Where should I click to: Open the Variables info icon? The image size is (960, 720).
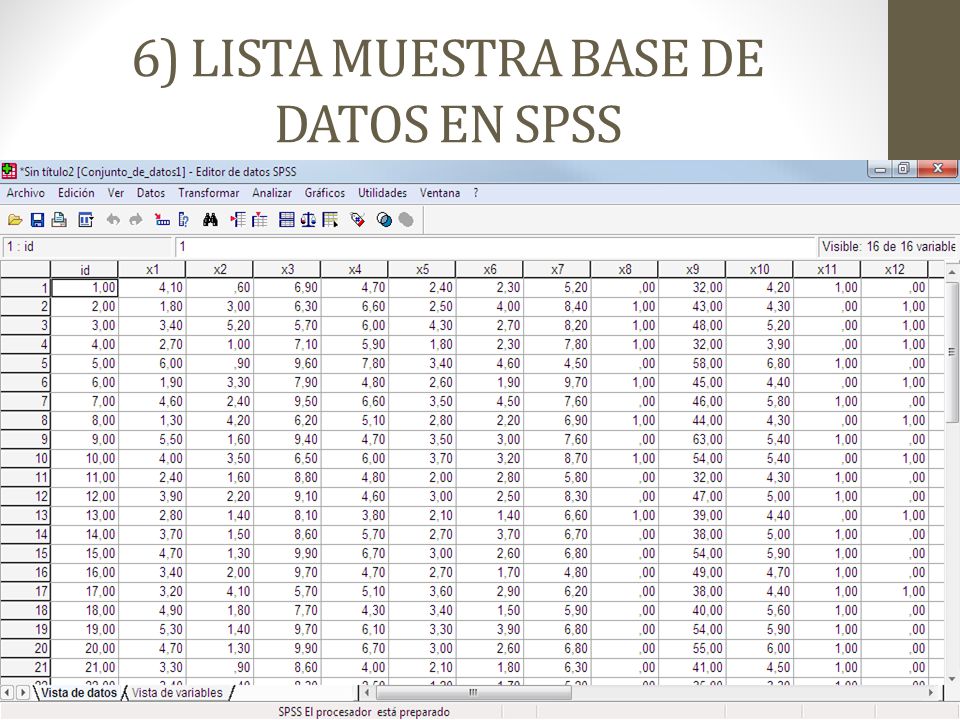point(183,220)
